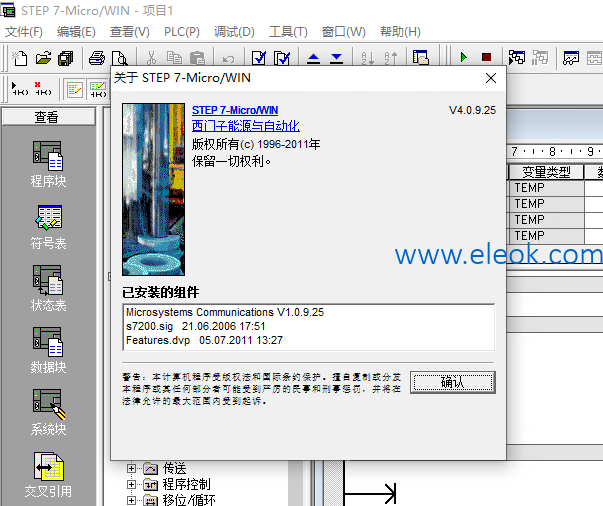Image resolution: width=603 pixels, height=506 pixels.
Task: Select the Features.dvp component line
Action: point(204,340)
